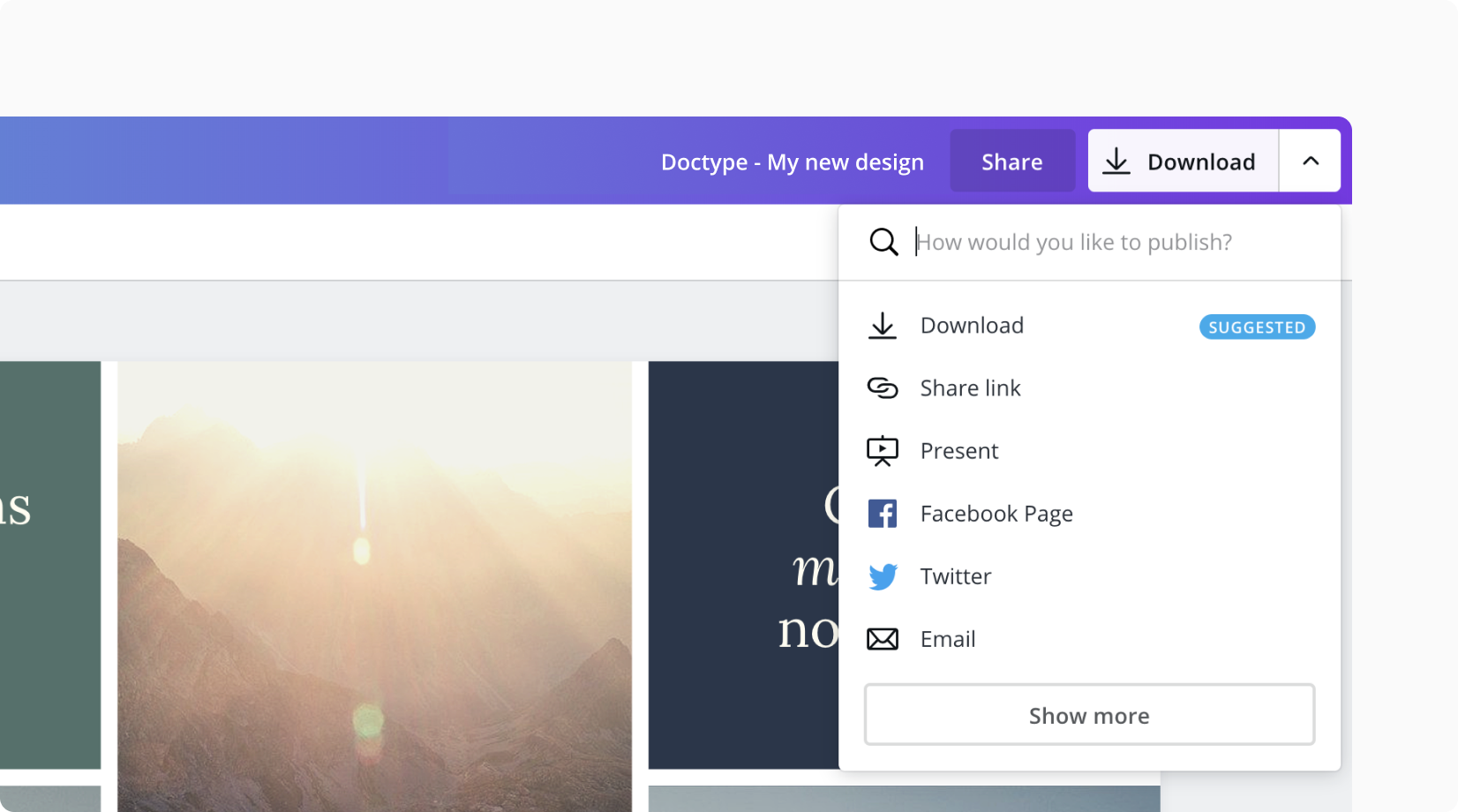Select the Download arrow icon

tap(883, 325)
